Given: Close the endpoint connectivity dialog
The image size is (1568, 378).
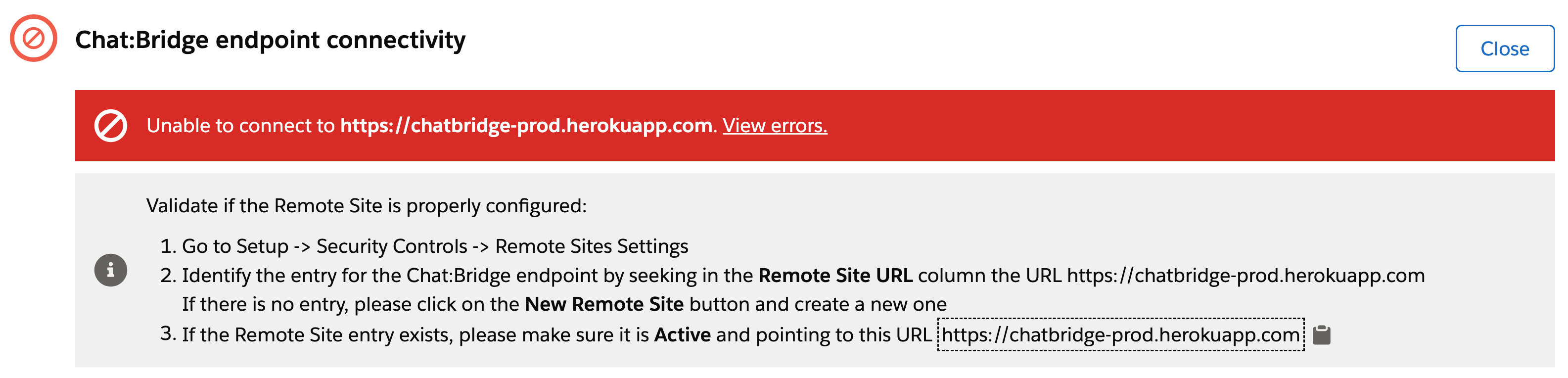Looking at the screenshot, I should [1504, 48].
